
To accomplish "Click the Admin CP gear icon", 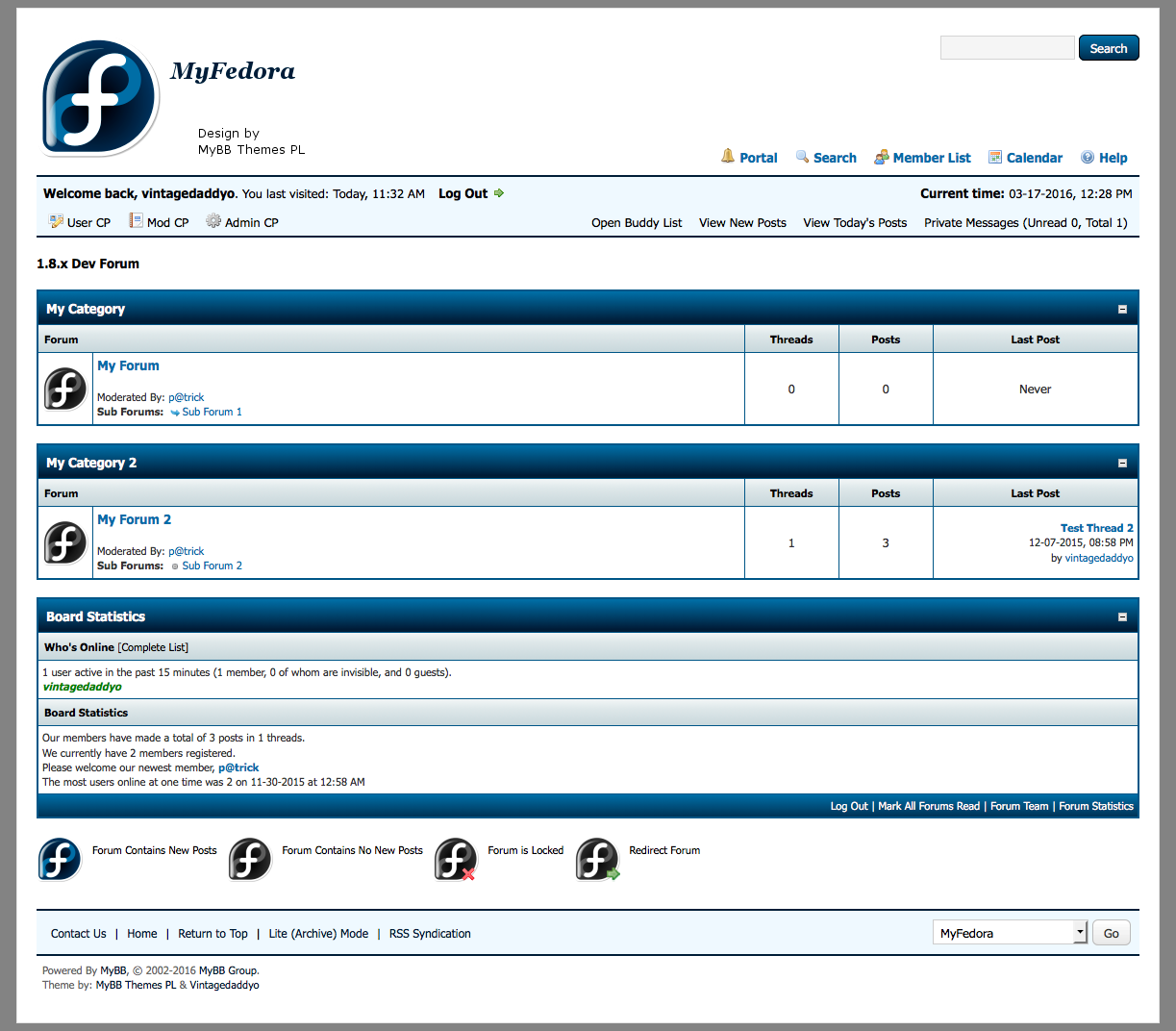I will [213, 221].
